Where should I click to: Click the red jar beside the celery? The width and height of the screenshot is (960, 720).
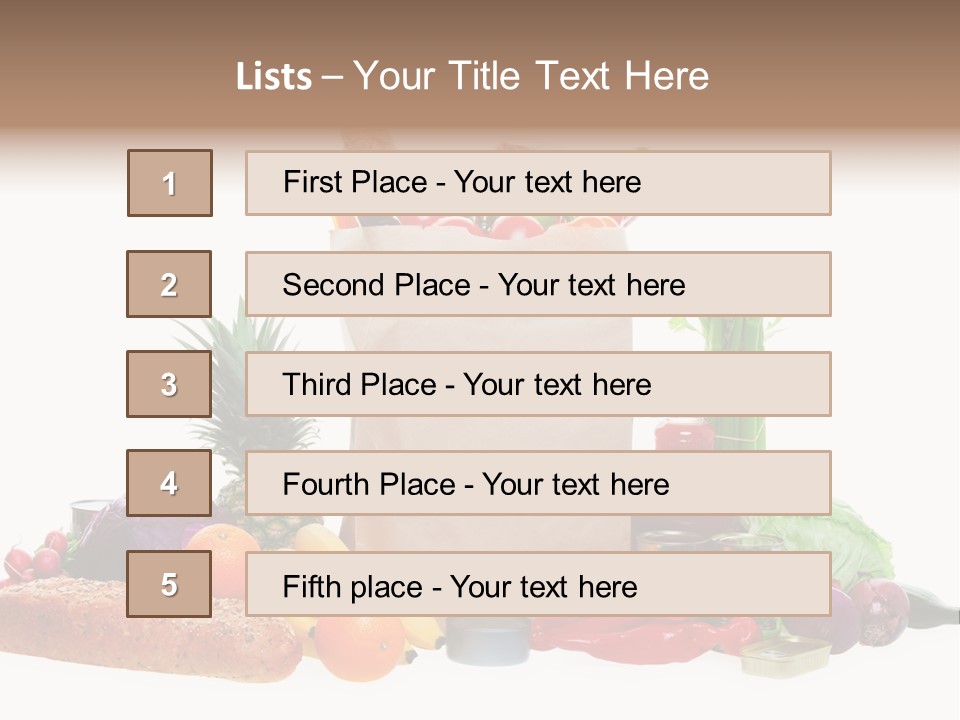[x=684, y=435]
